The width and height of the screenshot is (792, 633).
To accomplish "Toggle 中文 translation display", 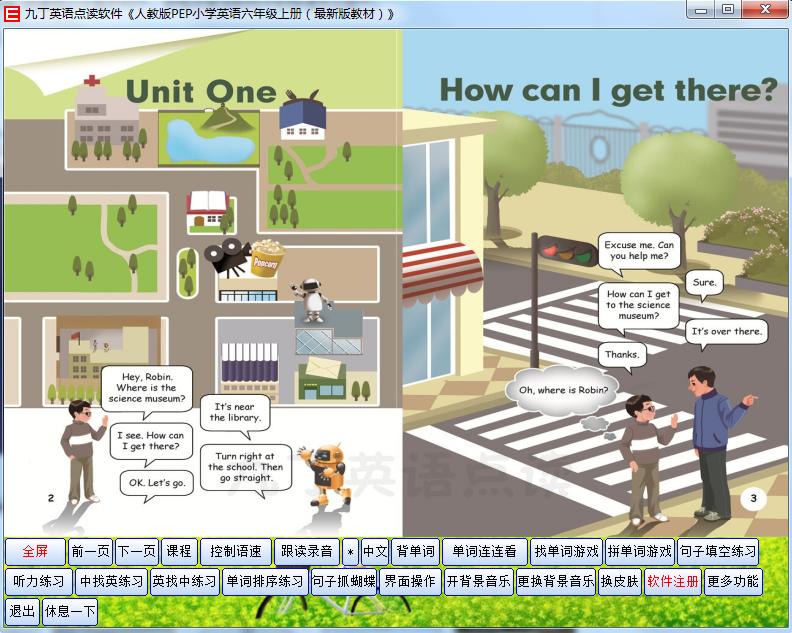I will pos(374,551).
